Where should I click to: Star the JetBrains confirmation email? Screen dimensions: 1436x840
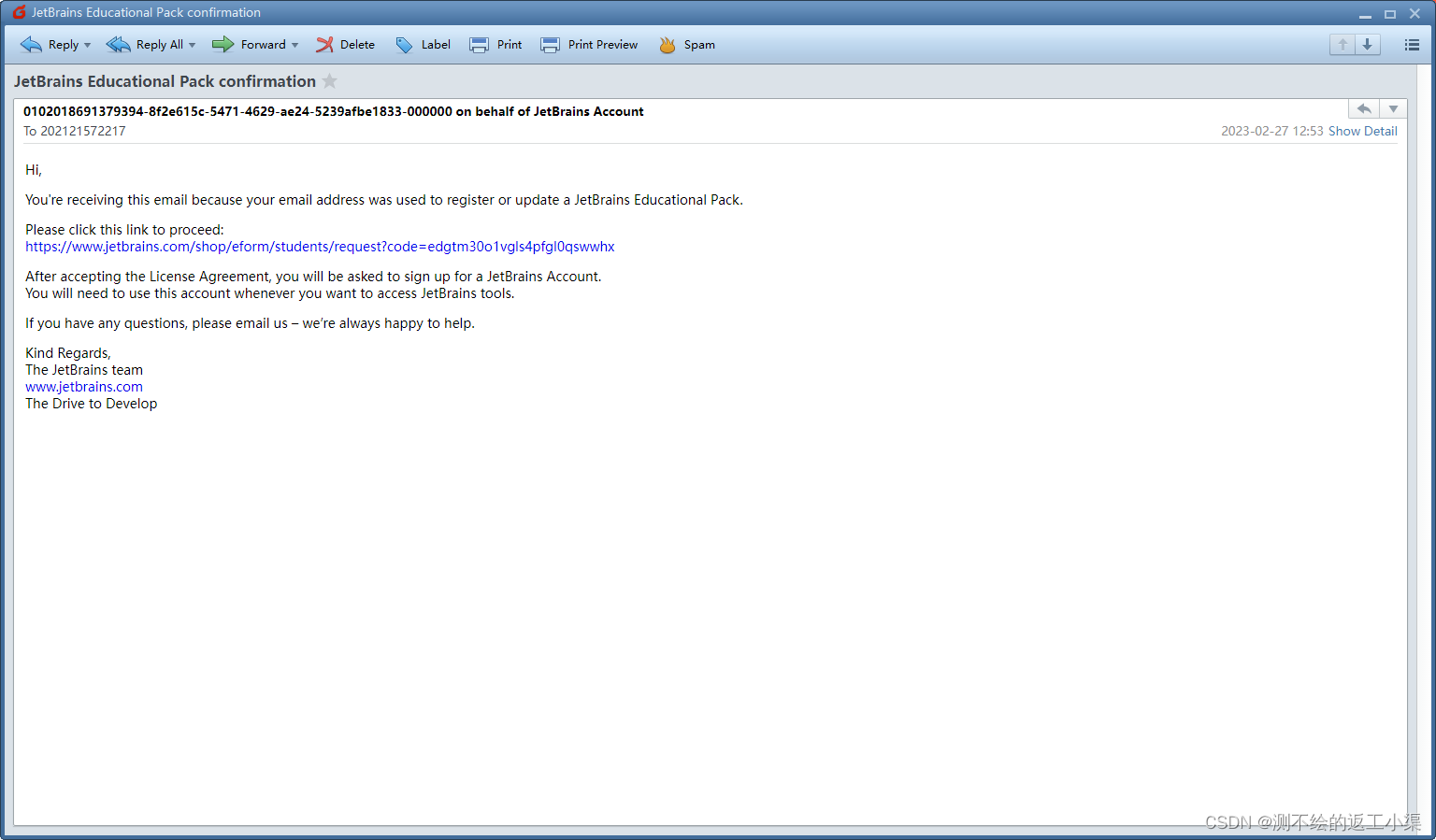pyautogui.click(x=329, y=81)
